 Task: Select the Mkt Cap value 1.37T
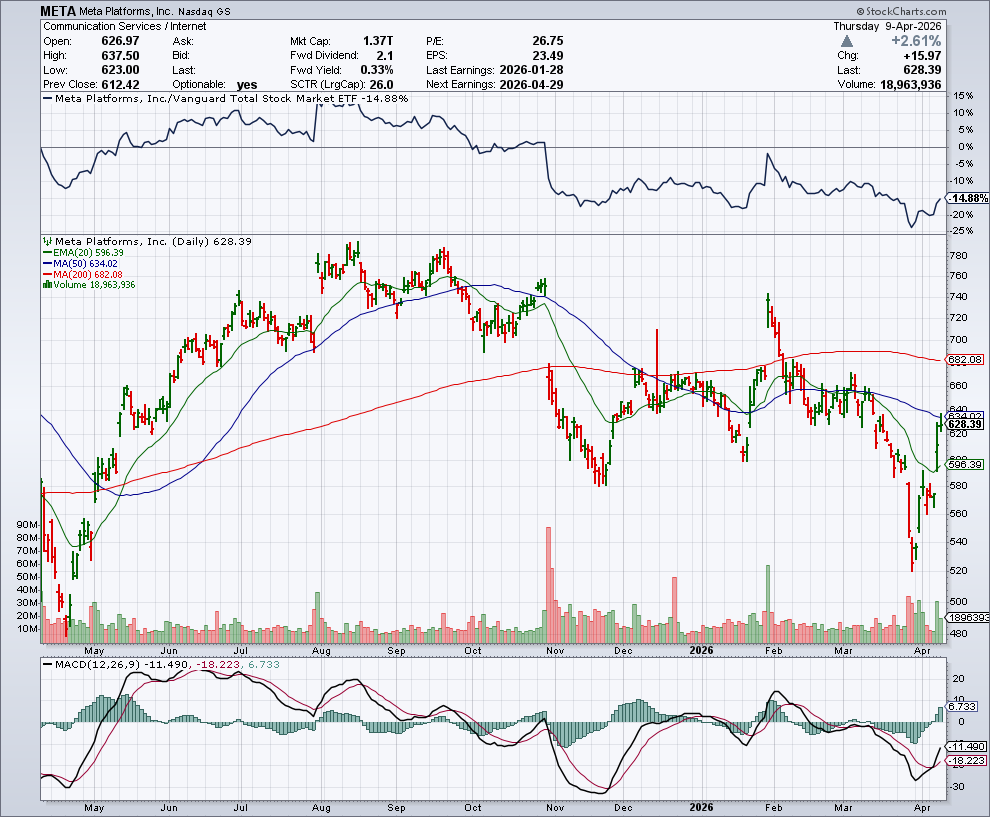pyautogui.click(x=378, y=40)
